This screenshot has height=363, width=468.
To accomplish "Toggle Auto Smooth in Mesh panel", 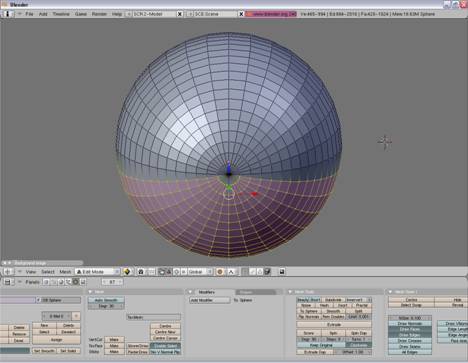I will (x=106, y=300).
